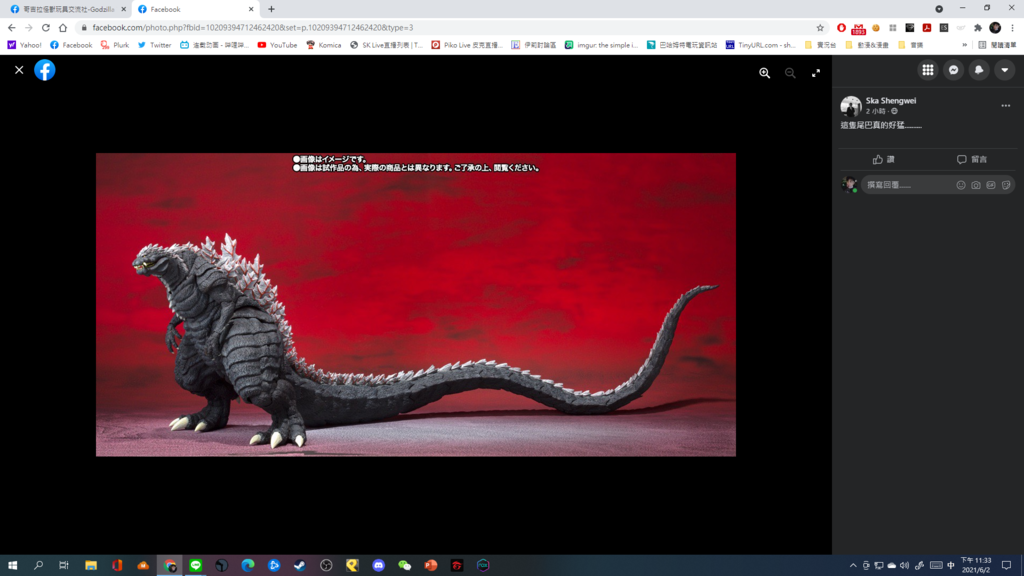Screen dimensions: 1024x576
Task: Close the Facebook photo viewer with X
Action: [x=19, y=70]
